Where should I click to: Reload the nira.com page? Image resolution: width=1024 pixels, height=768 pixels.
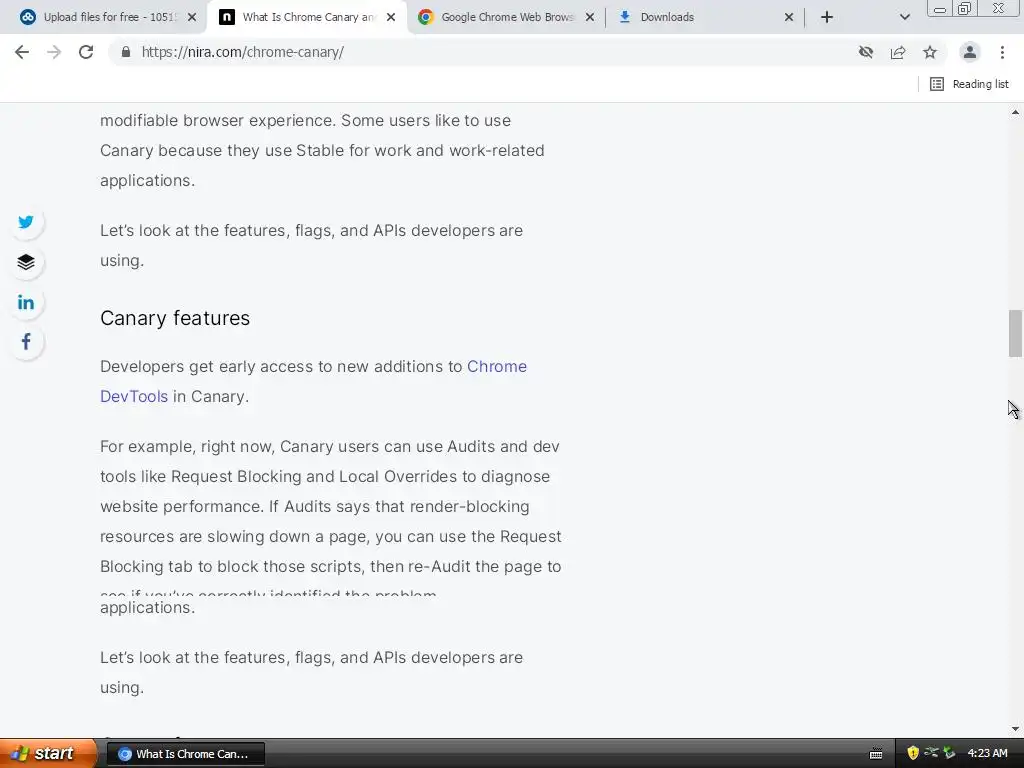(86, 52)
